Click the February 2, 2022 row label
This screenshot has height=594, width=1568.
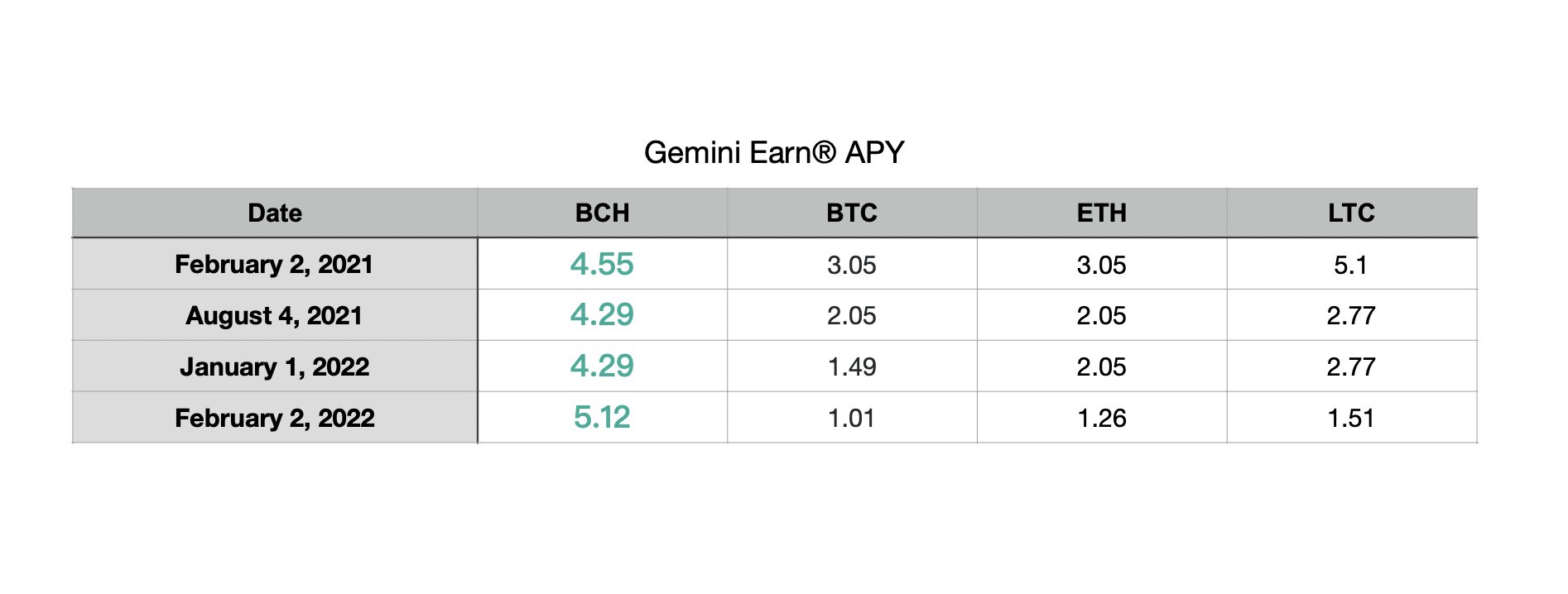[x=275, y=418]
